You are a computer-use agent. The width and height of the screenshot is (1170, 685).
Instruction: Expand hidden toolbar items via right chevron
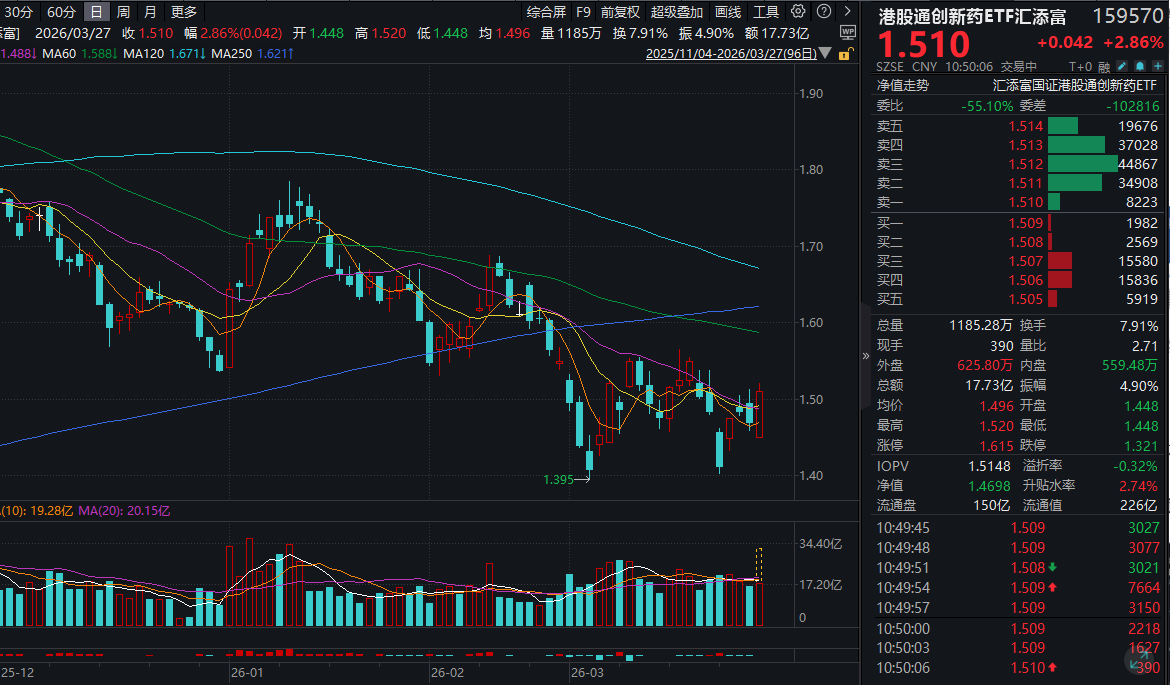(847, 12)
